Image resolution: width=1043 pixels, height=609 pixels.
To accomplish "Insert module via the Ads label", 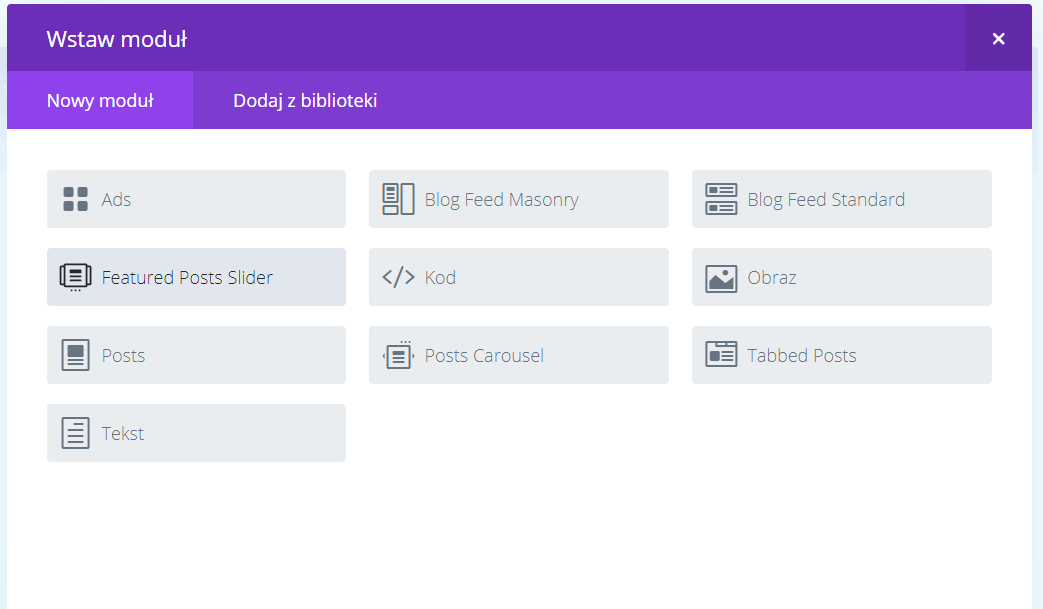I will [117, 200].
